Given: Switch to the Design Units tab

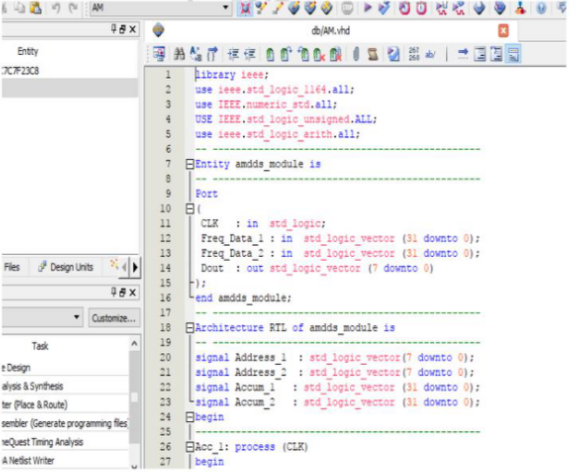Looking at the screenshot, I should coord(66,267).
